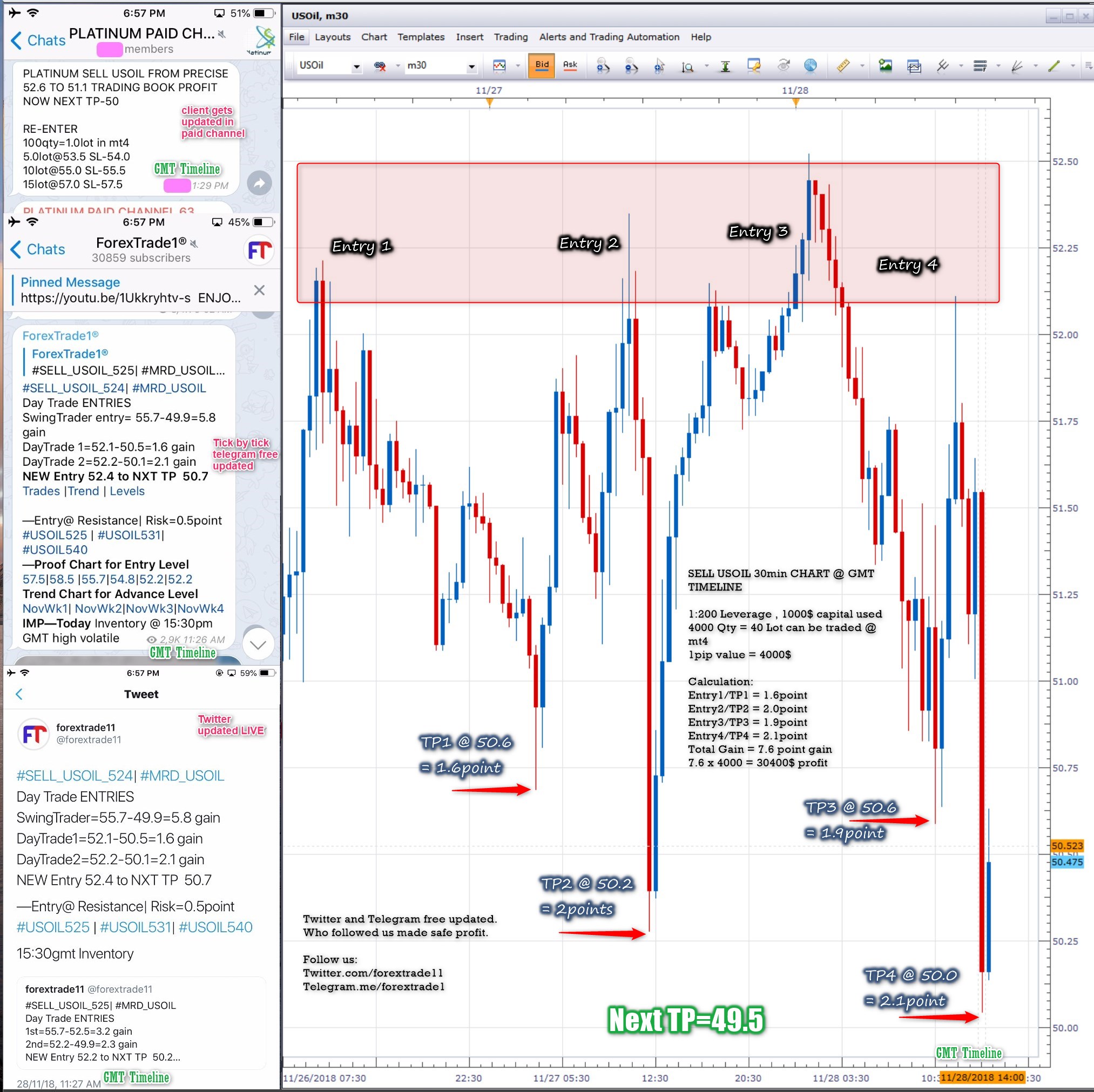Click the green autoscale price icon
The width and height of the screenshot is (1094, 1092).
(725, 66)
